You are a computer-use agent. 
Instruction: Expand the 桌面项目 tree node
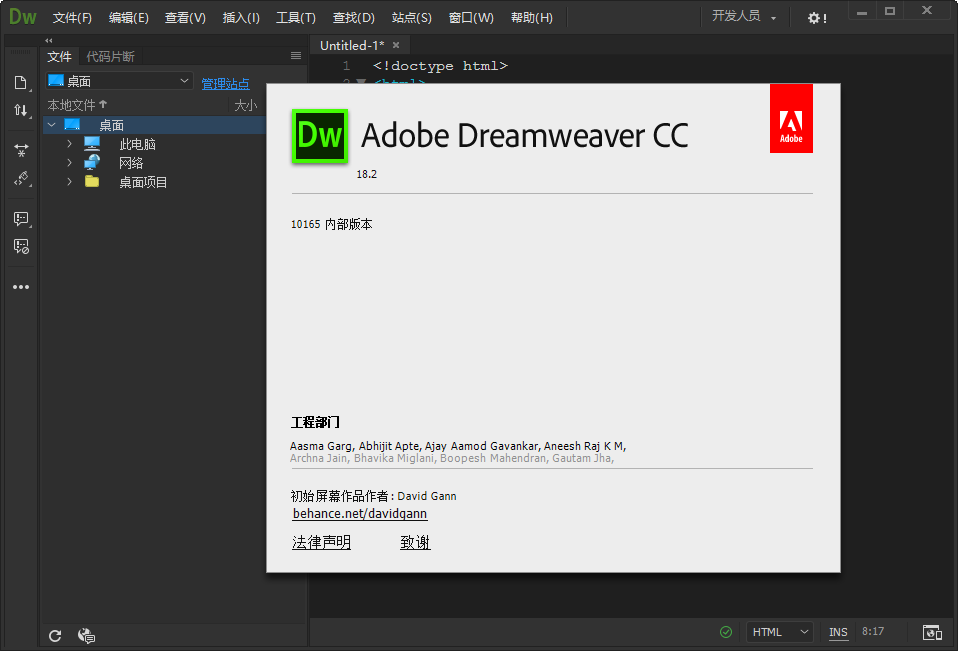tap(69, 181)
